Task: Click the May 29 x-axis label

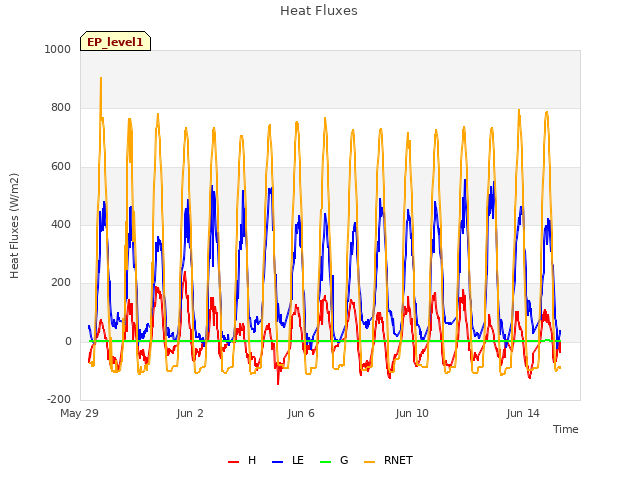Action: click(79, 413)
